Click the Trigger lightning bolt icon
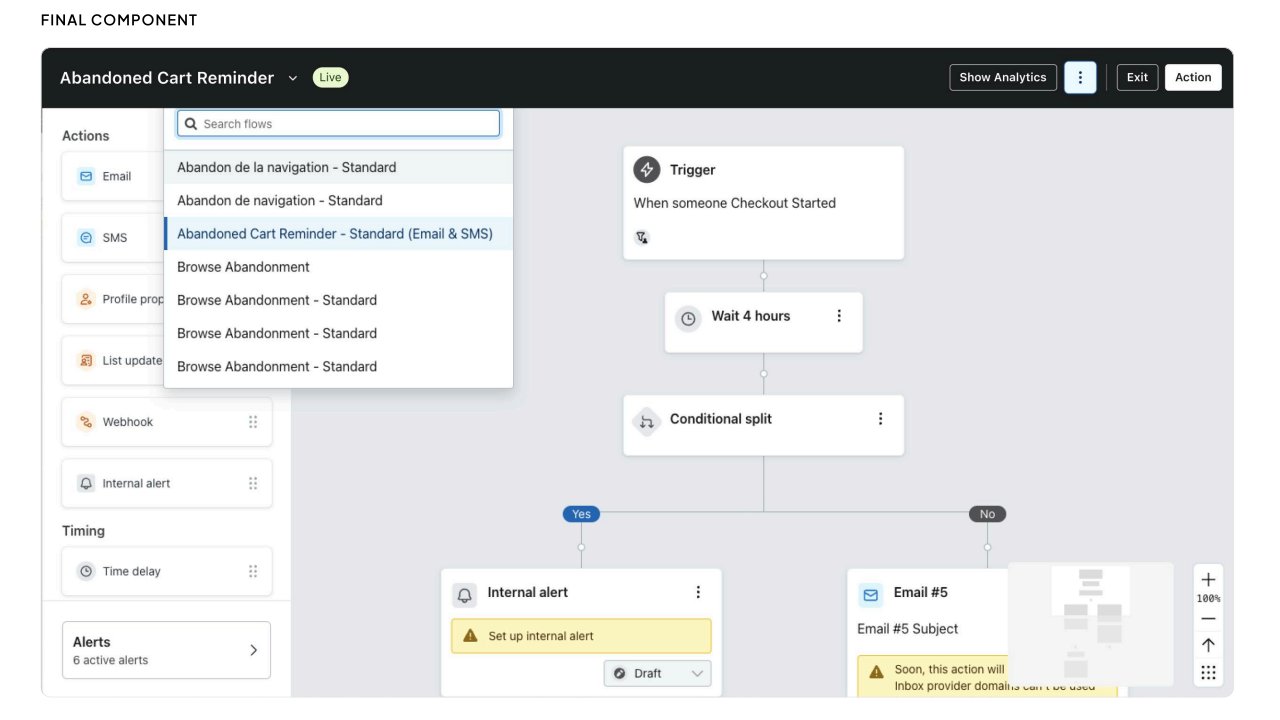 (x=647, y=170)
